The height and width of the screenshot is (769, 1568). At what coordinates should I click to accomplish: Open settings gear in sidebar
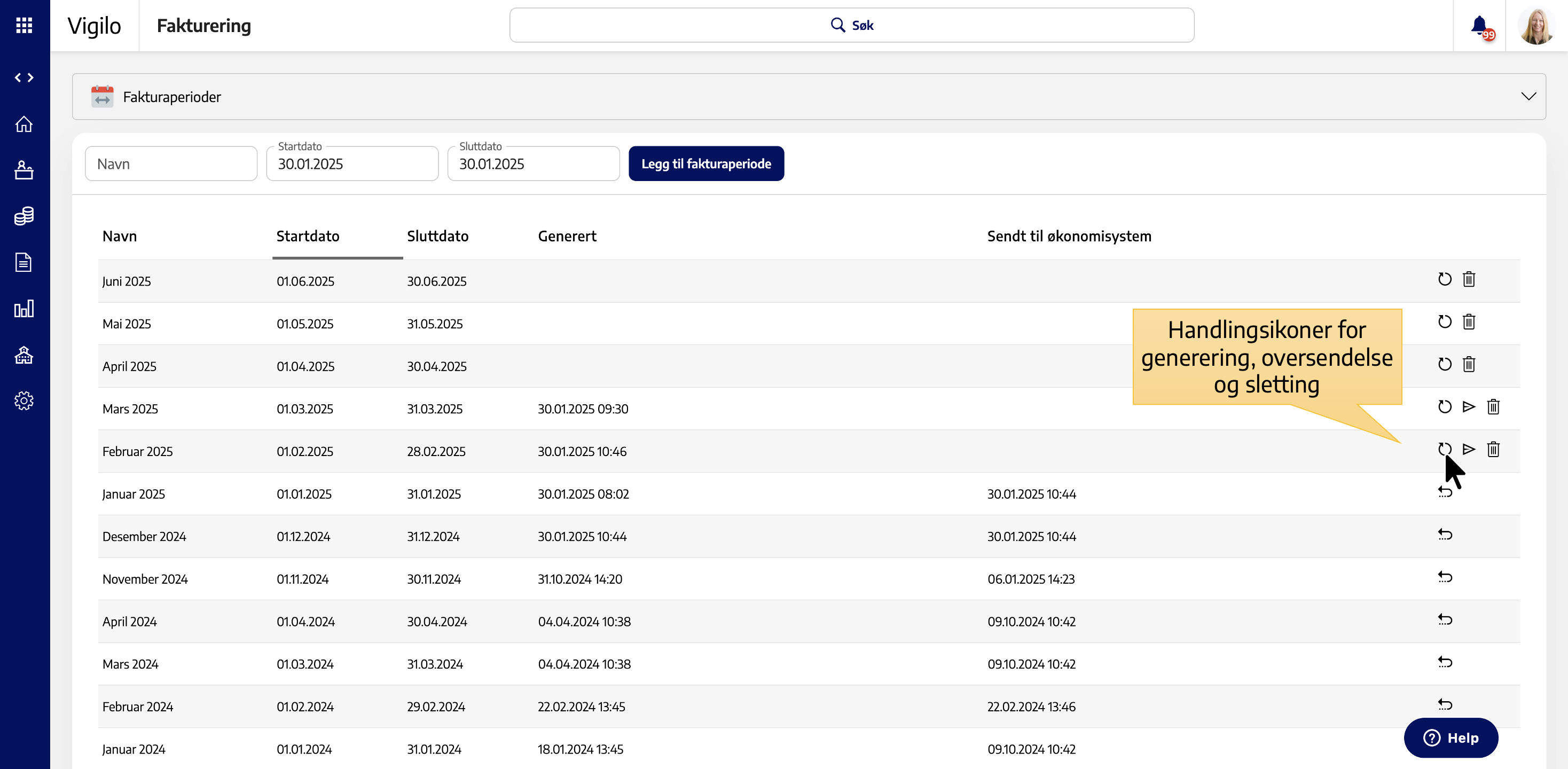25,401
